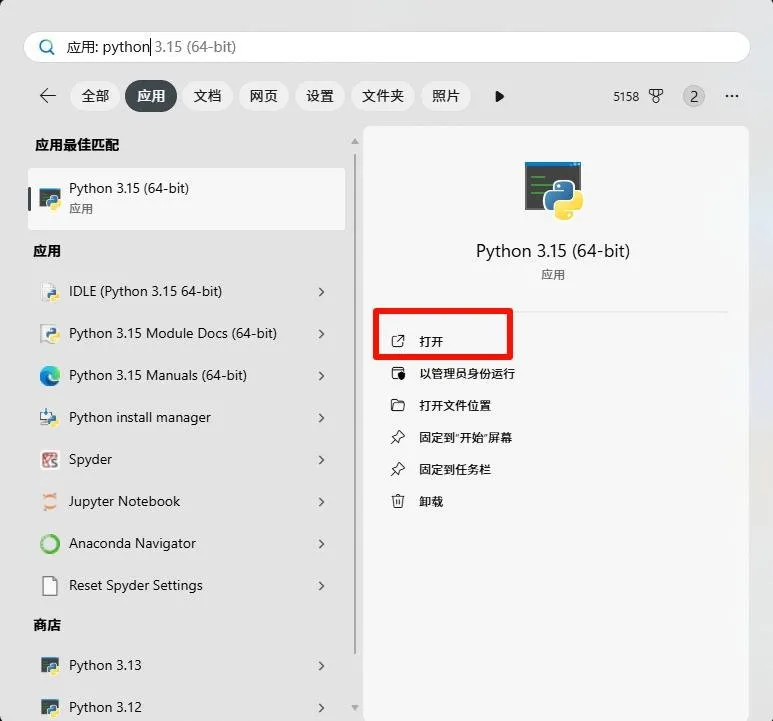Image resolution: width=773 pixels, height=721 pixels.
Task: Click the uninstall trash icon
Action: (398, 501)
